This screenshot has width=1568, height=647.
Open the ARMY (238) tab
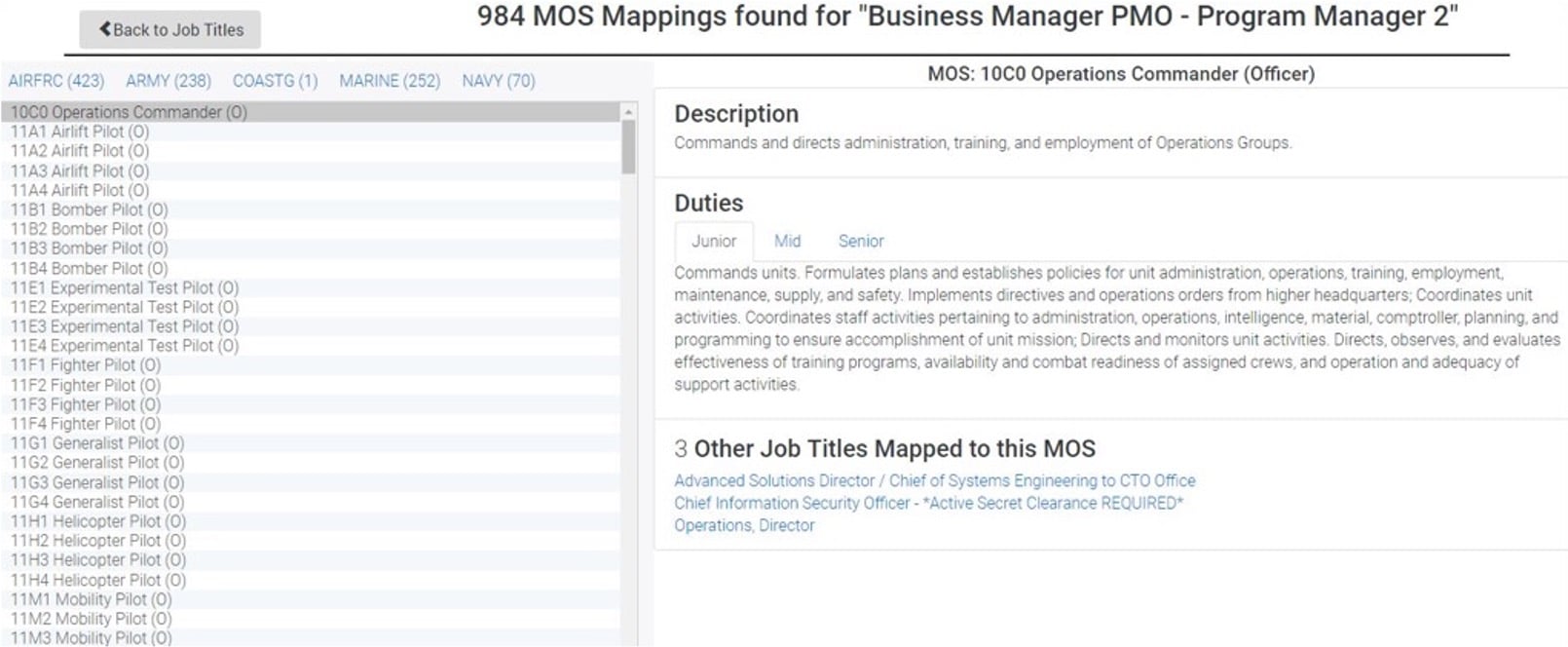tap(168, 81)
